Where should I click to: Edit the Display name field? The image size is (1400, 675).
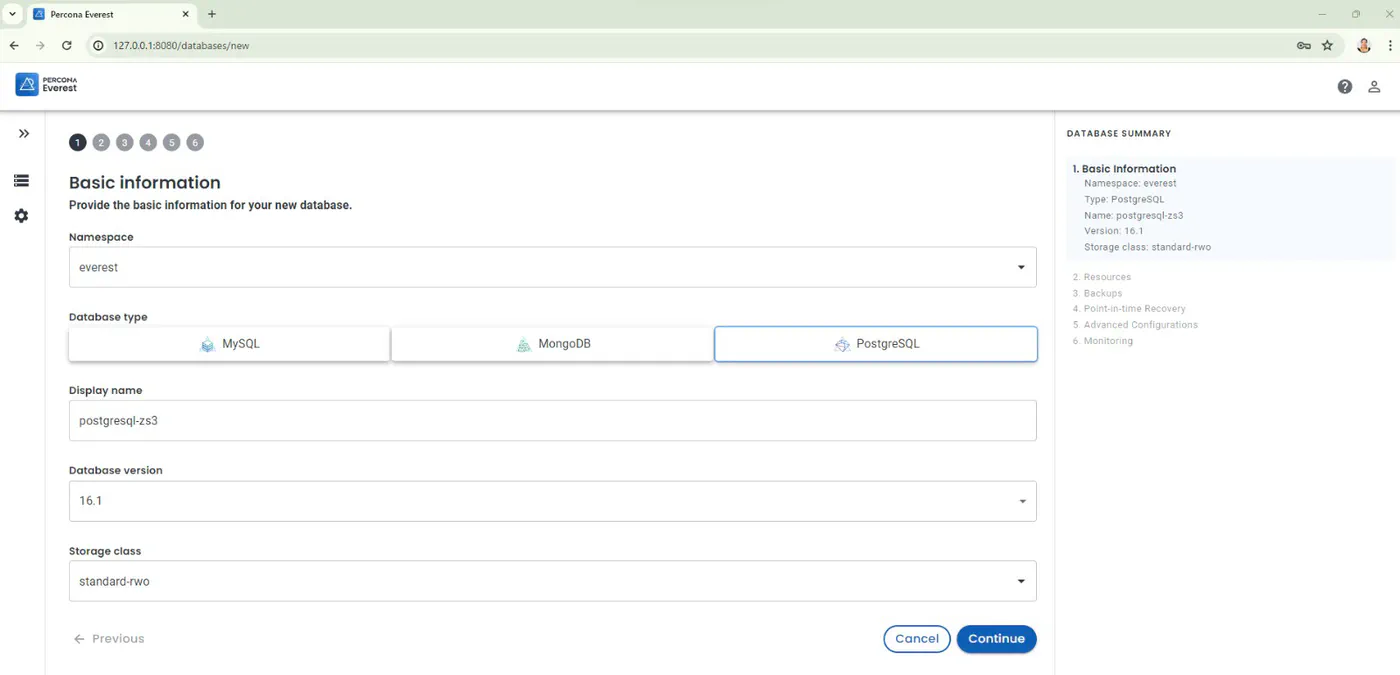pos(552,421)
